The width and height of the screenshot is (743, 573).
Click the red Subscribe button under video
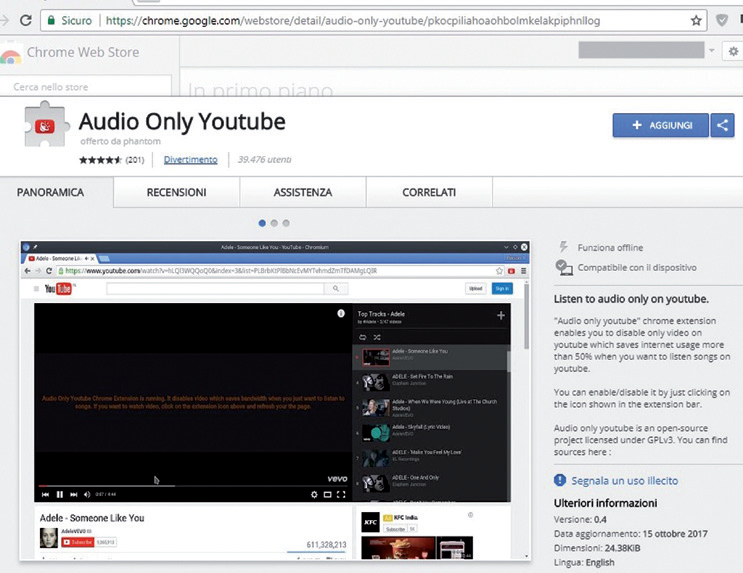pyautogui.click(x=78, y=542)
